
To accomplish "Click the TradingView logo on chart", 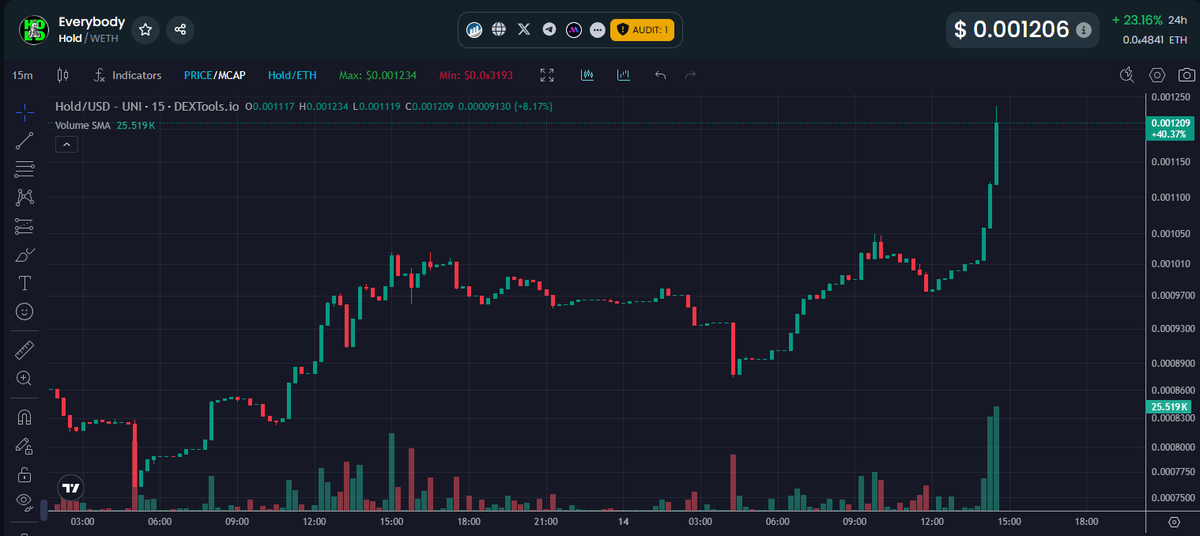I will click(x=70, y=488).
